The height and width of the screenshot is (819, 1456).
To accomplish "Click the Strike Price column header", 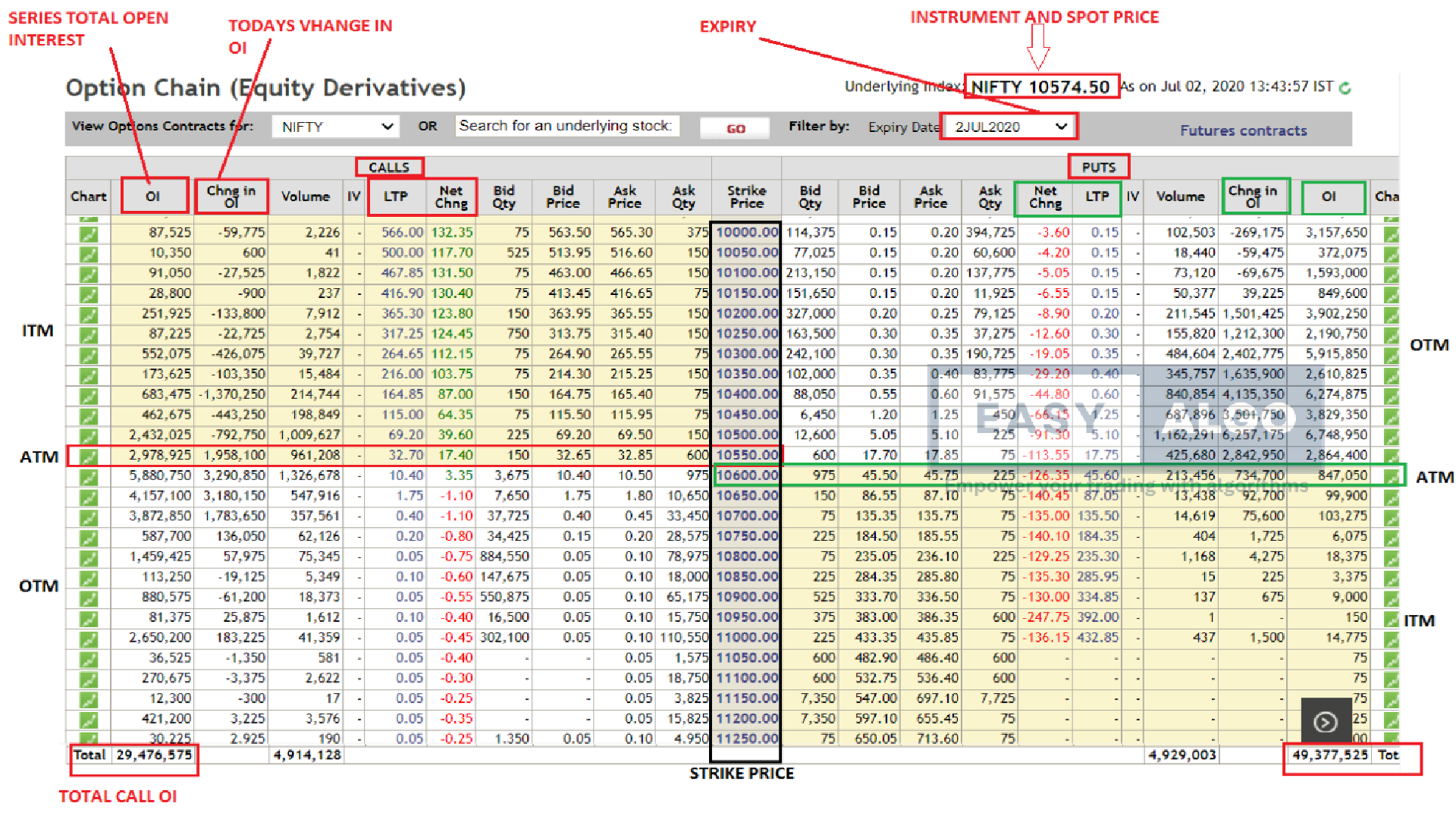I will pyautogui.click(x=746, y=196).
